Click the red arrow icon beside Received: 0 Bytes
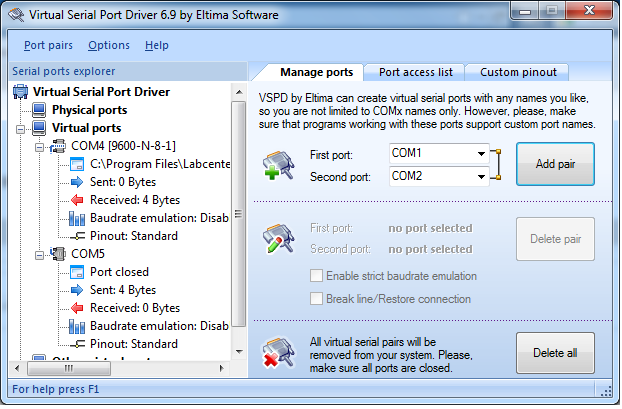Screen dimensions: 622x409 coord(77,308)
